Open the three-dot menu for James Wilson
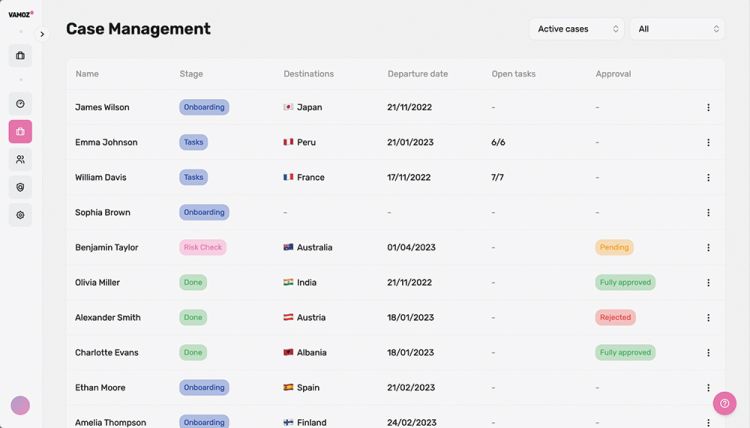Image resolution: width=750 pixels, height=428 pixels. (708, 107)
